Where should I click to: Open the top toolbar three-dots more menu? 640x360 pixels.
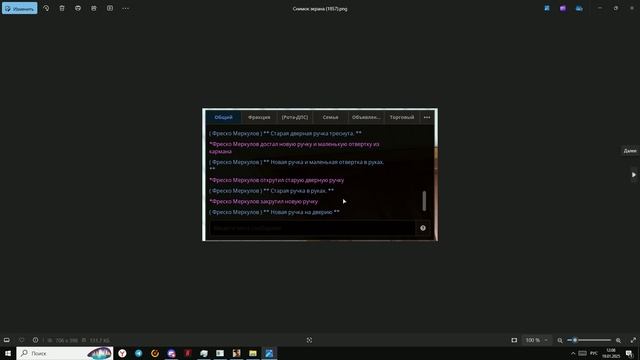(x=126, y=8)
